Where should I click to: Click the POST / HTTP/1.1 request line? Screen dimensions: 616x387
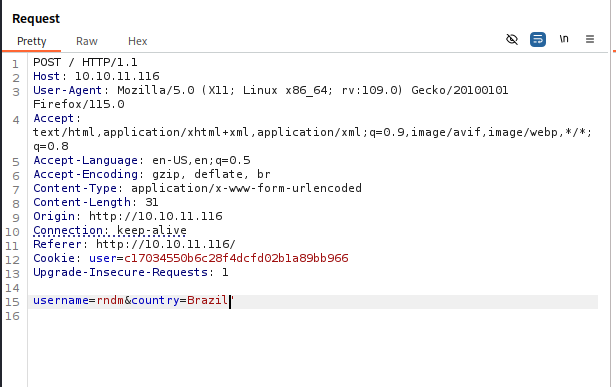(x=85, y=62)
